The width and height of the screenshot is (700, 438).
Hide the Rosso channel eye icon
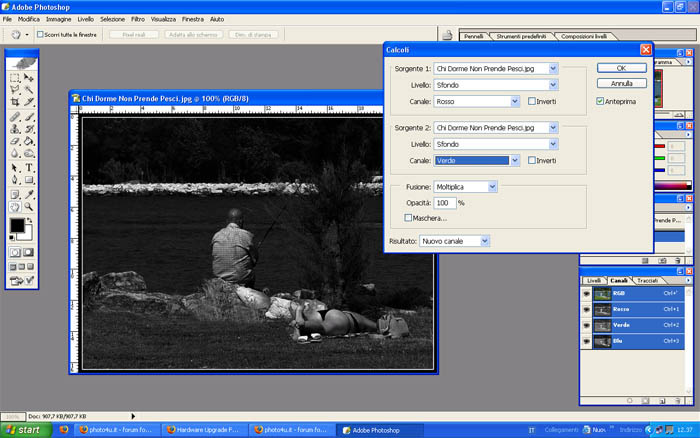tap(586, 310)
